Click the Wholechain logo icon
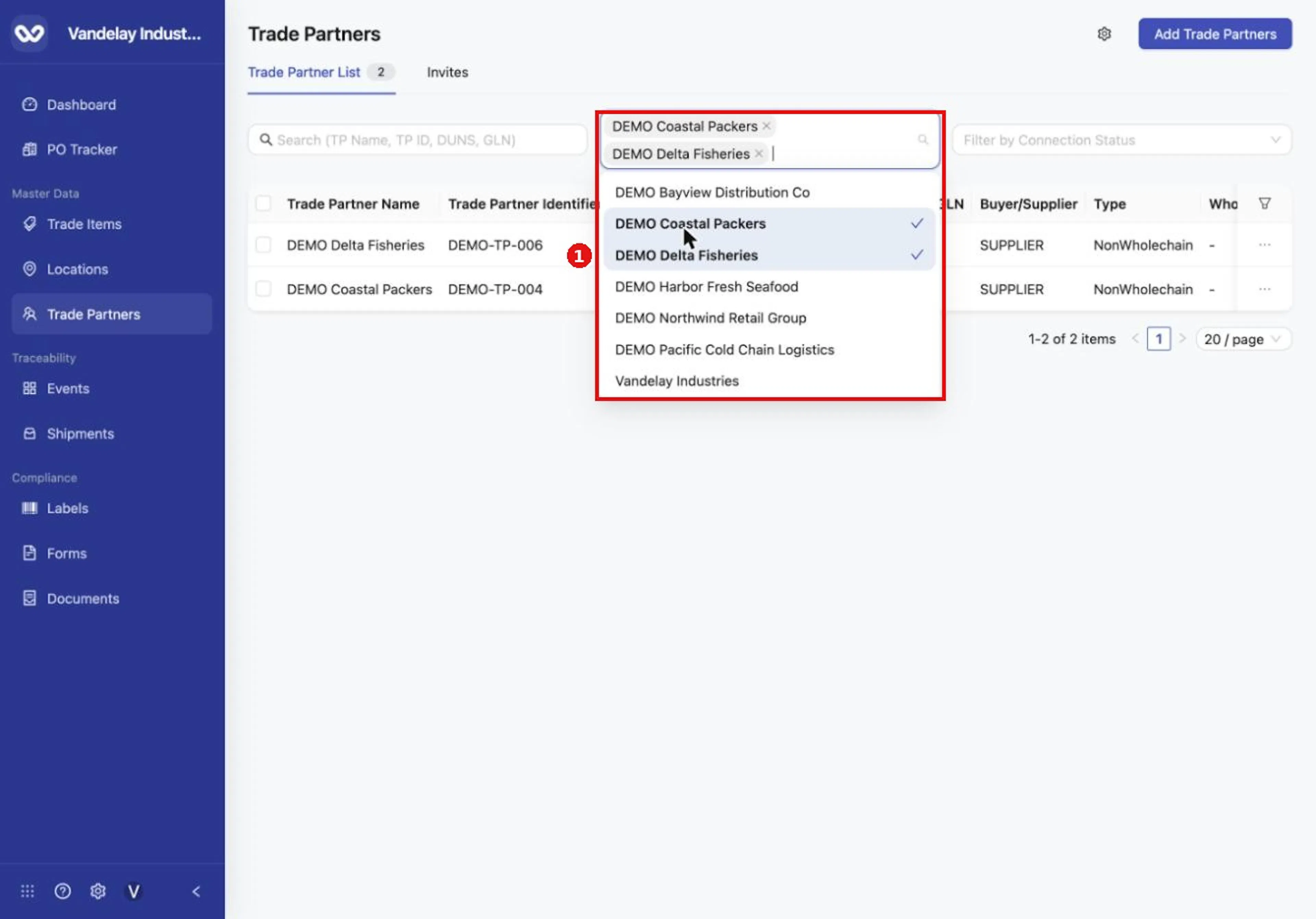 click(x=29, y=33)
